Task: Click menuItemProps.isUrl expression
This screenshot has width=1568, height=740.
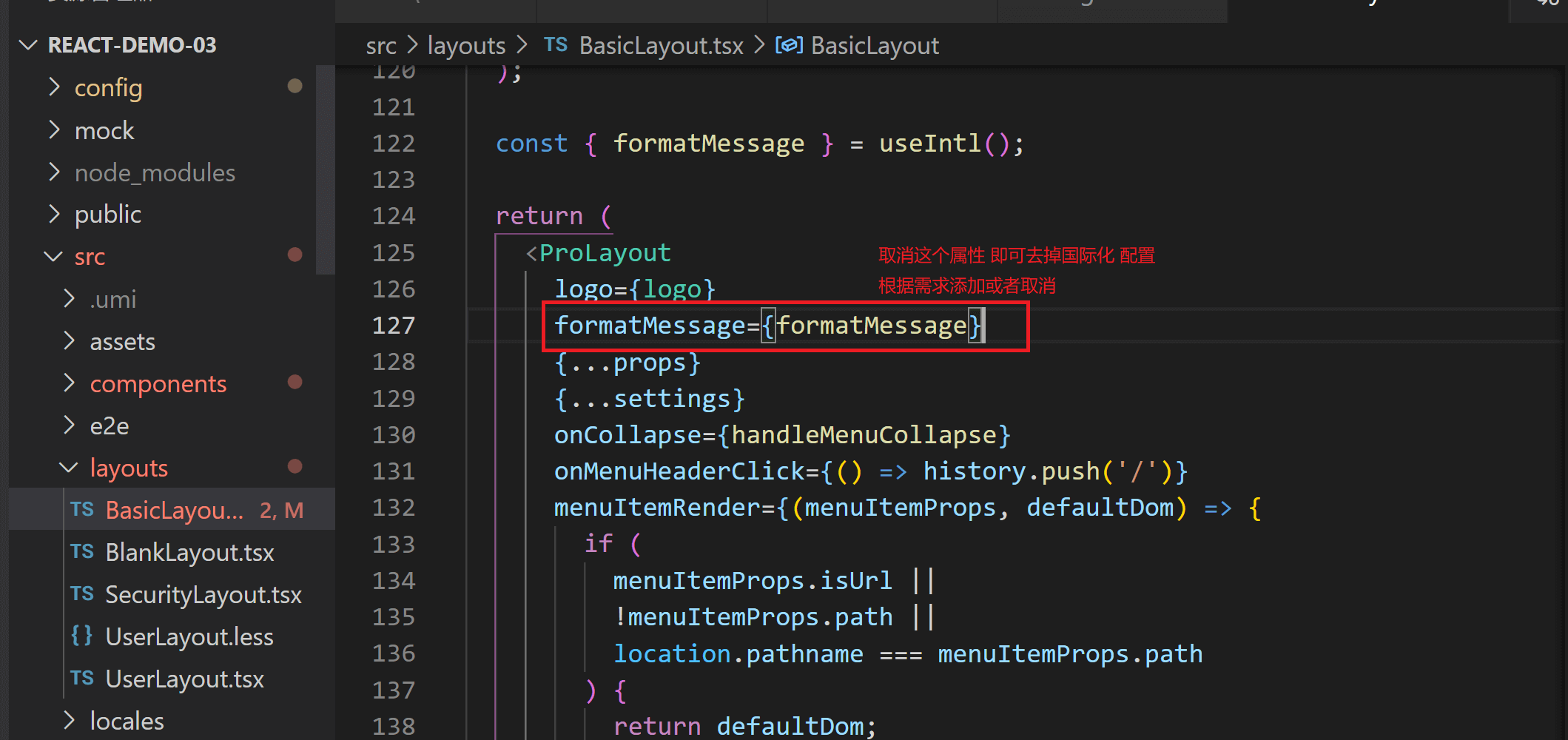Action: click(753, 581)
